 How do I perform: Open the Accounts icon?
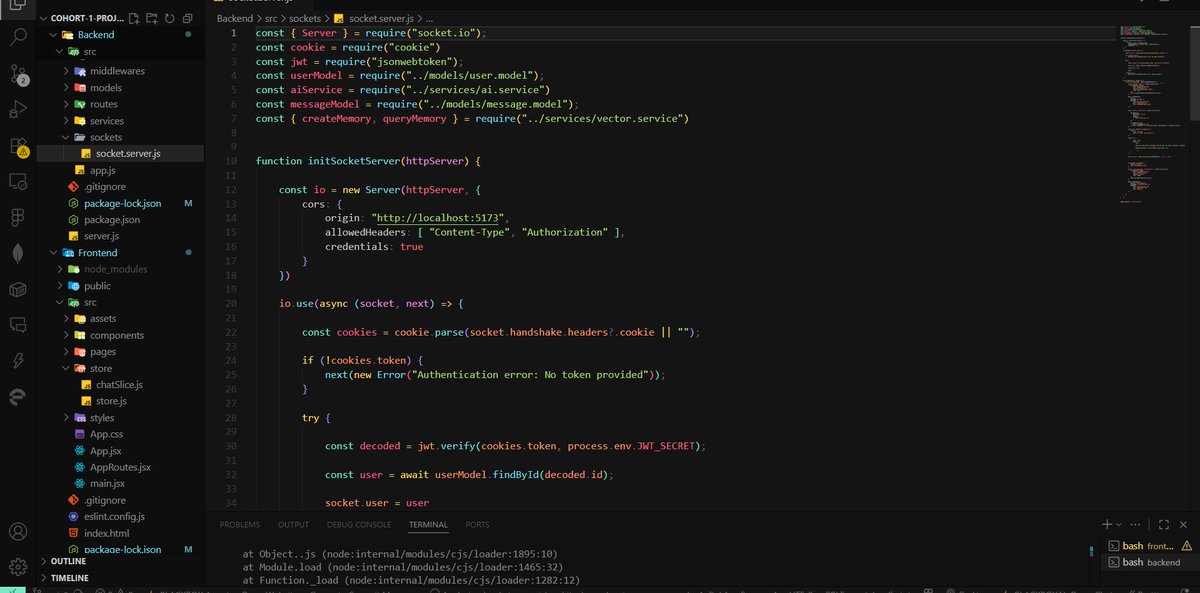tap(18, 531)
